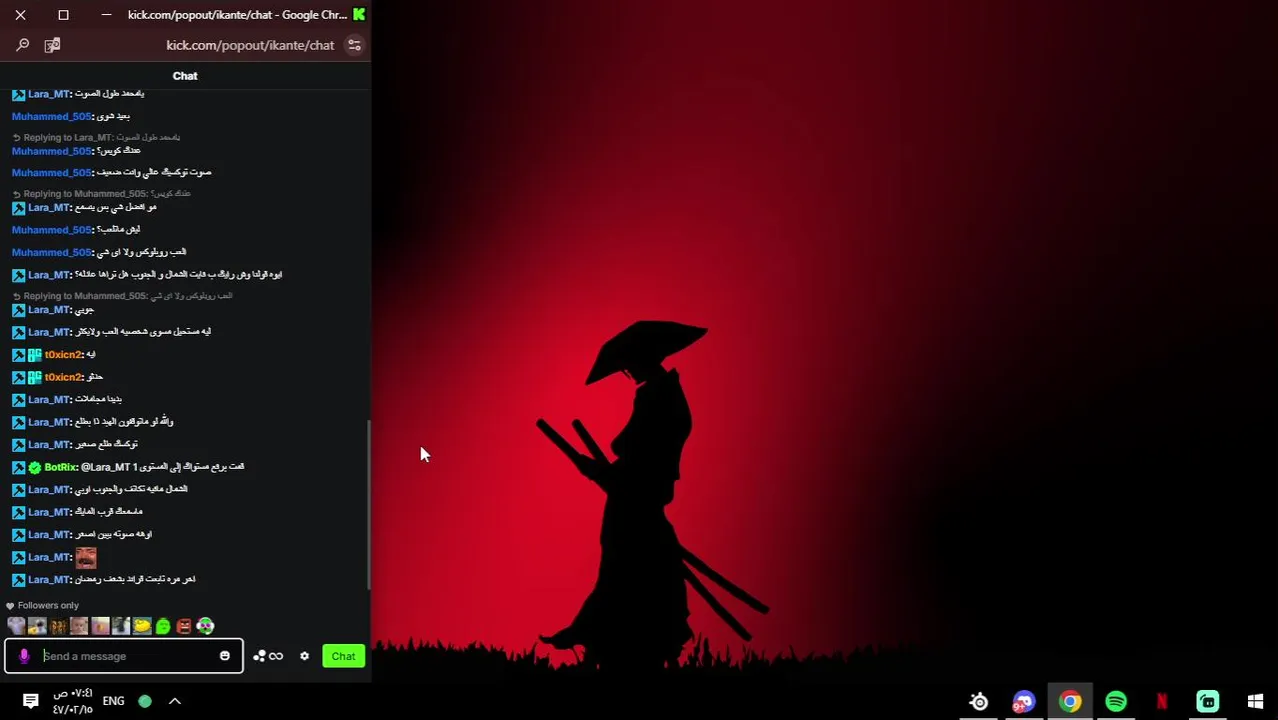
Task: Open Netflix from the taskbar
Action: pos(1162,702)
